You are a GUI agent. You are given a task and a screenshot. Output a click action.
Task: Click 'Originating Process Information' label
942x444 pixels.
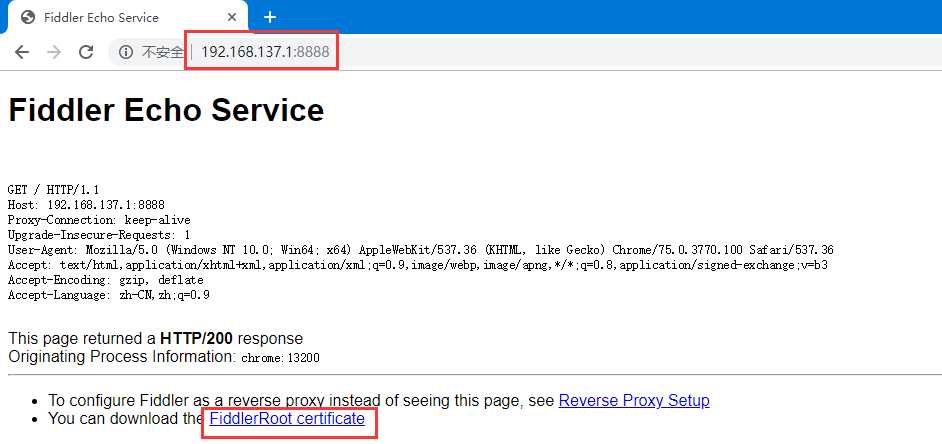coord(122,357)
